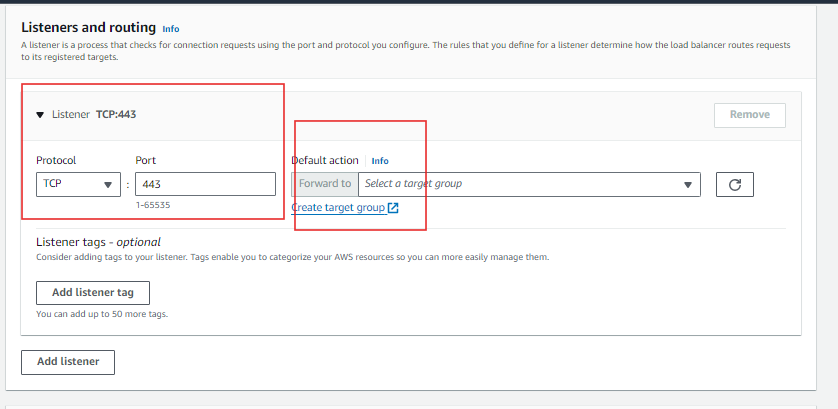Open Info next to Default action
The width and height of the screenshot is (838, 409).
[380, 161]
